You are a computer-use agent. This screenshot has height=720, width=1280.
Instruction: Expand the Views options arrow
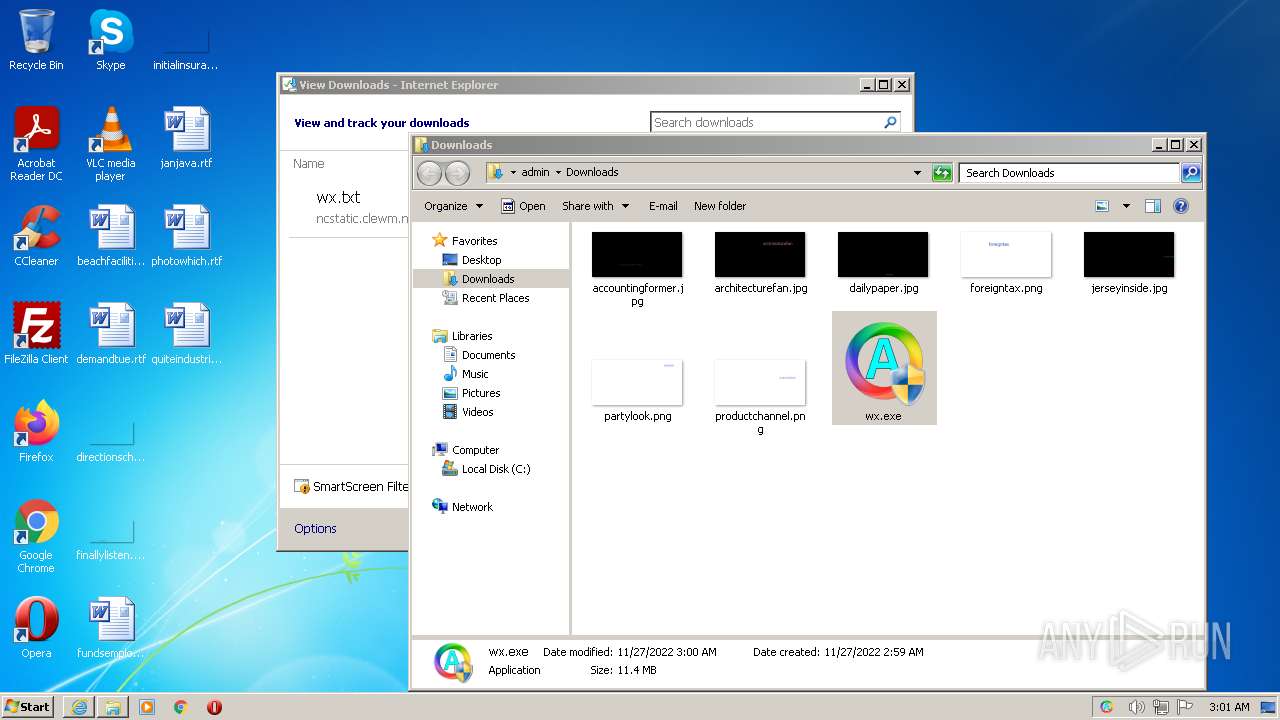(1126, 206)
